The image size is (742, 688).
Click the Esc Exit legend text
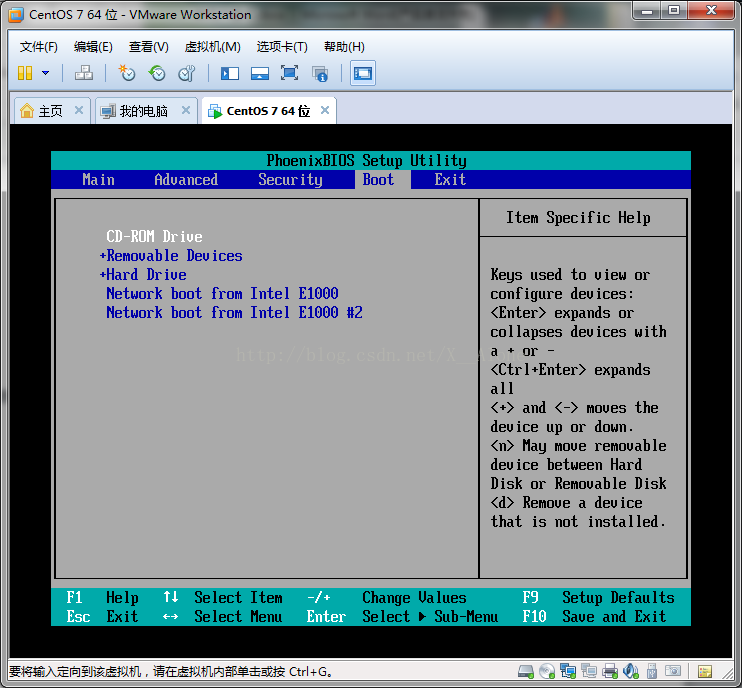[x=102, y=617]
